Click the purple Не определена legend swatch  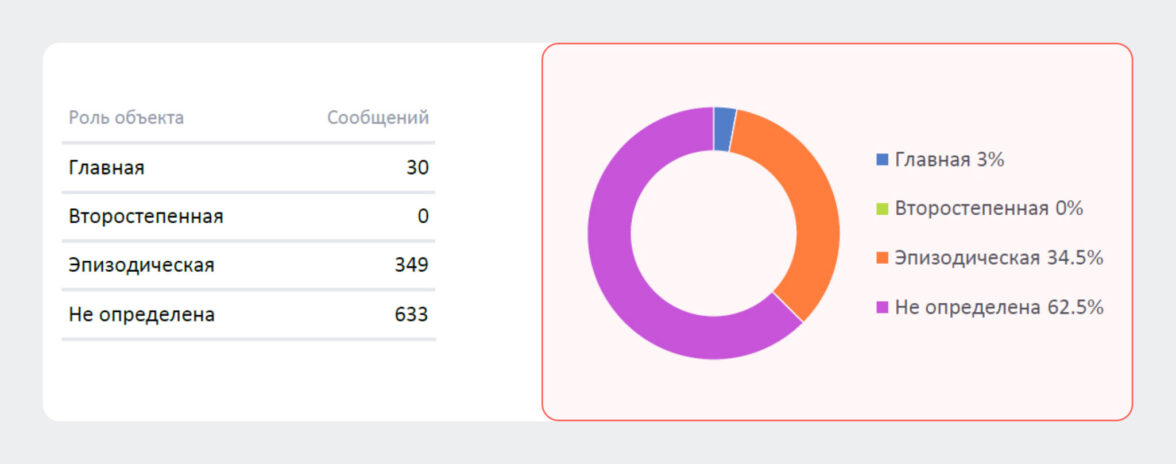click(881, 308)
